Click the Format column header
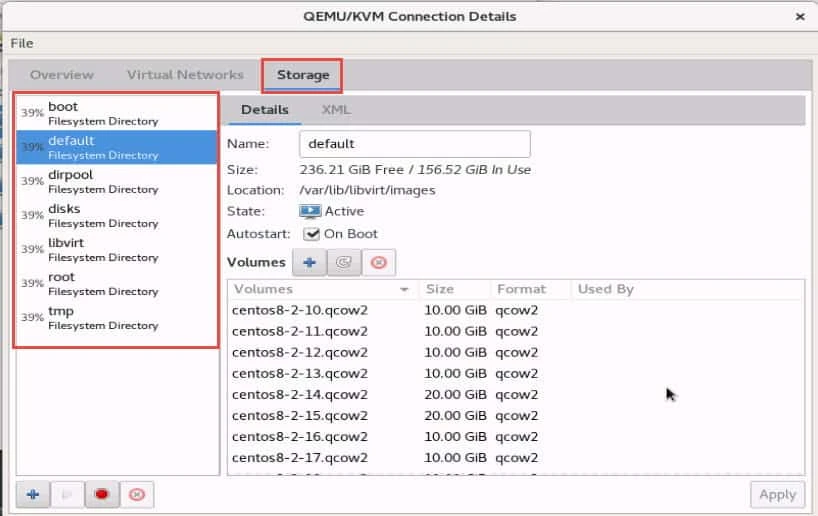This screenshot has height=516, width=818. click(531, 290)
